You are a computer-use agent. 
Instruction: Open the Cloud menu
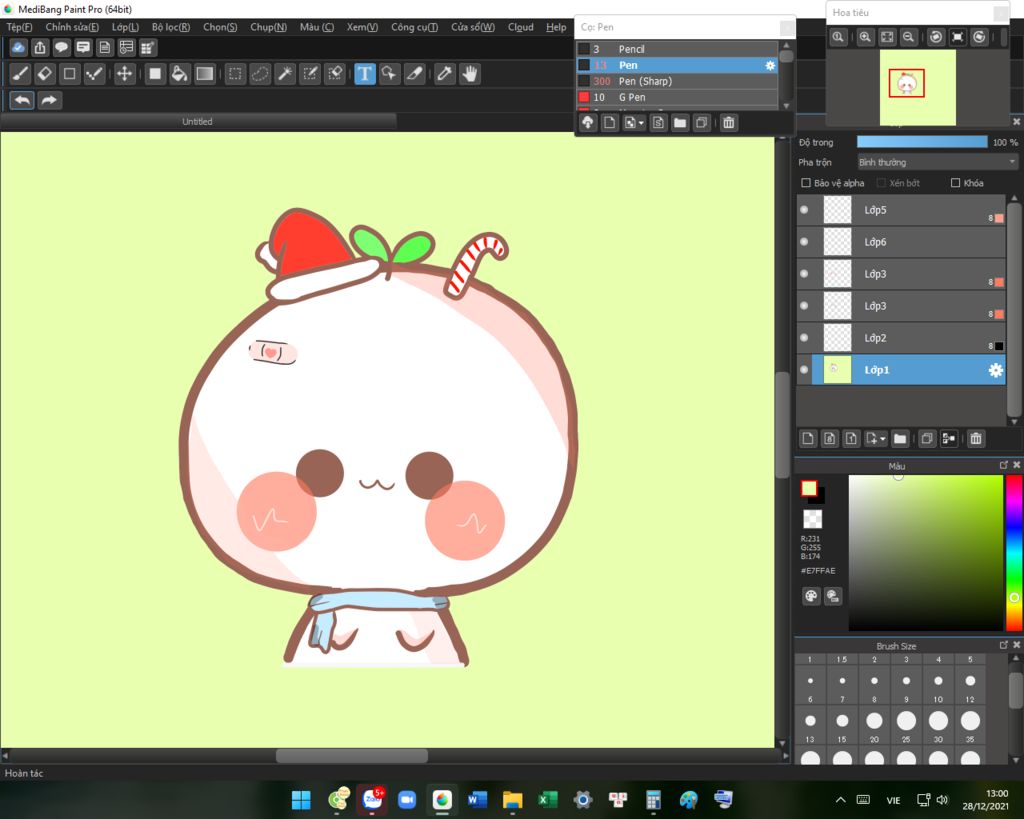(x=520, y=27)
